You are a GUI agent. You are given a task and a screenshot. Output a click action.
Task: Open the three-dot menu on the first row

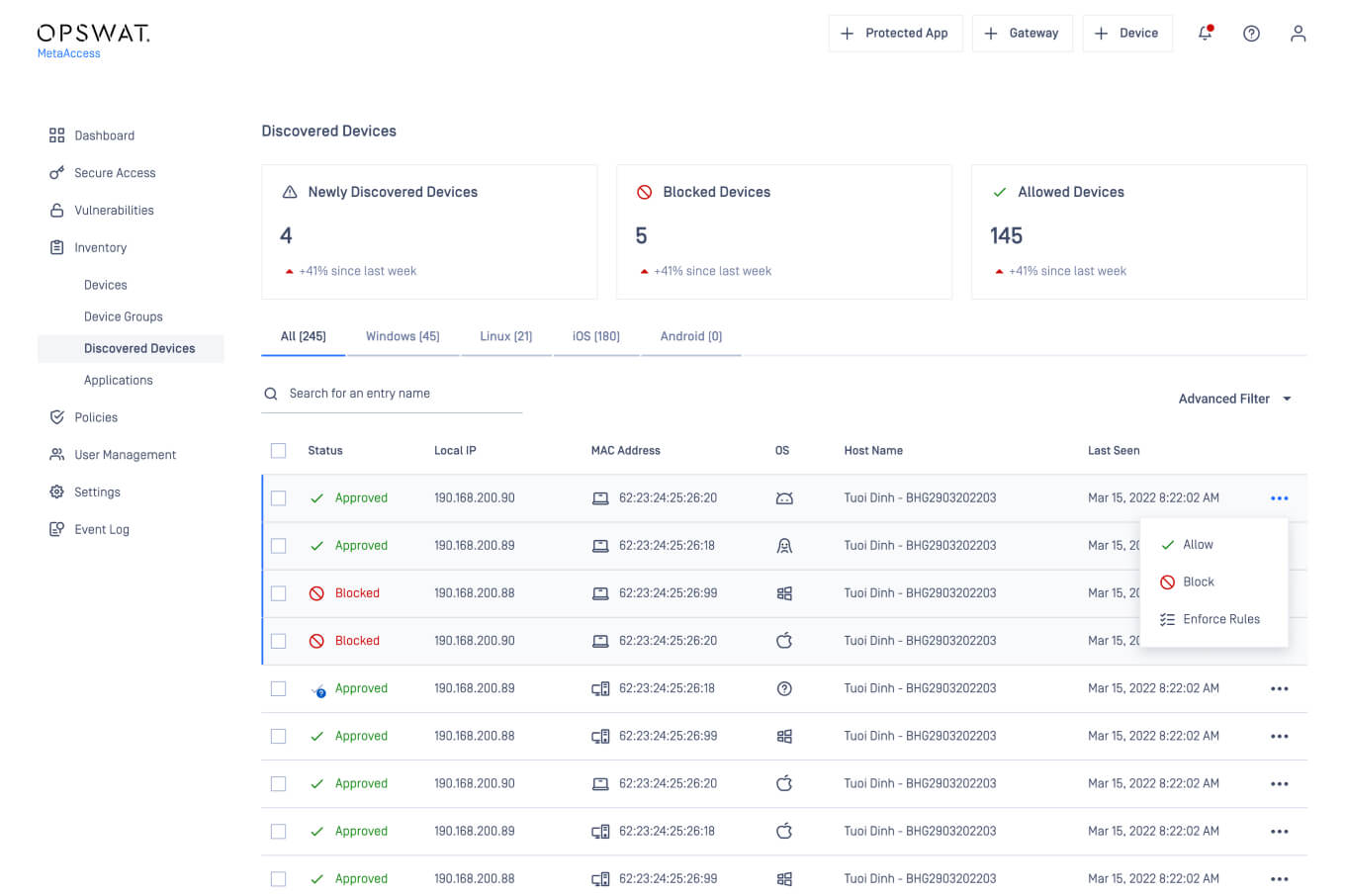point(1279,498)
